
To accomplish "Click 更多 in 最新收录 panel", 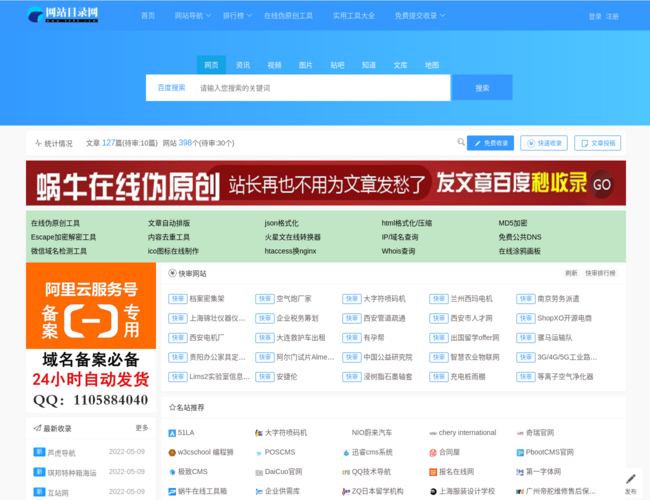I will pyautogui.click(x=142, y=428).
